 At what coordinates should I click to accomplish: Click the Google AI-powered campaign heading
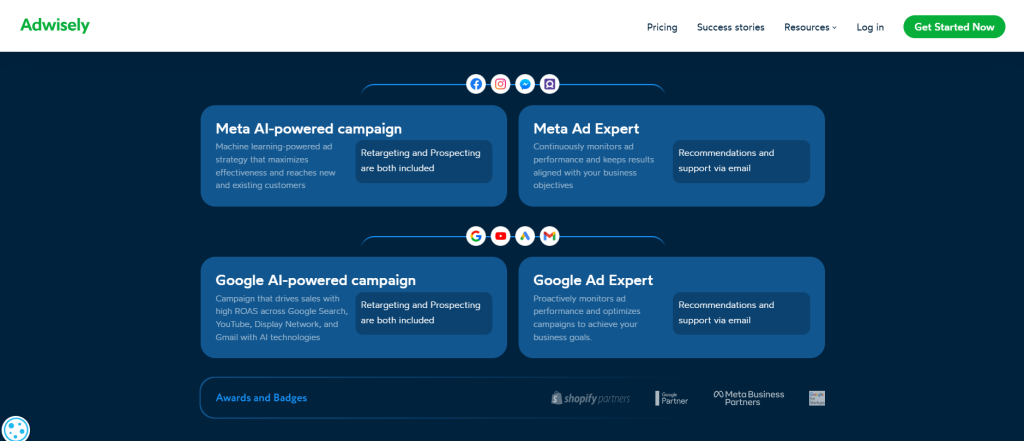[x=315, y=280]
